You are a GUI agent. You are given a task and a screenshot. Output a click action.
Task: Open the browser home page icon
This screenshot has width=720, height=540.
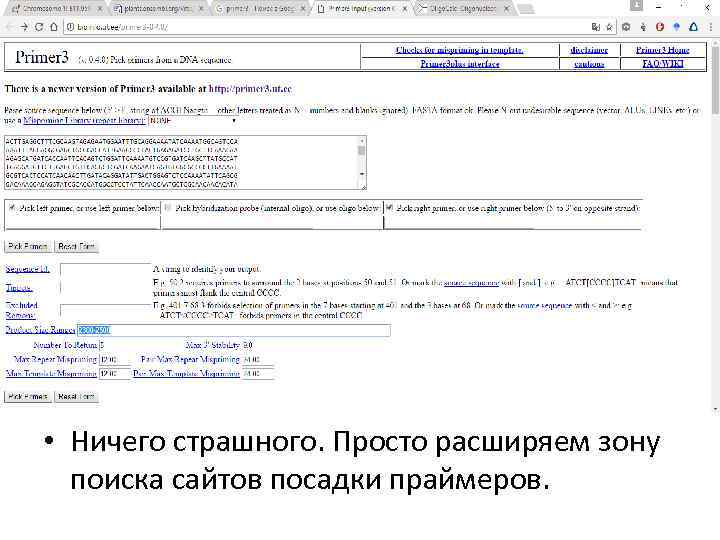tap(54, 27)
